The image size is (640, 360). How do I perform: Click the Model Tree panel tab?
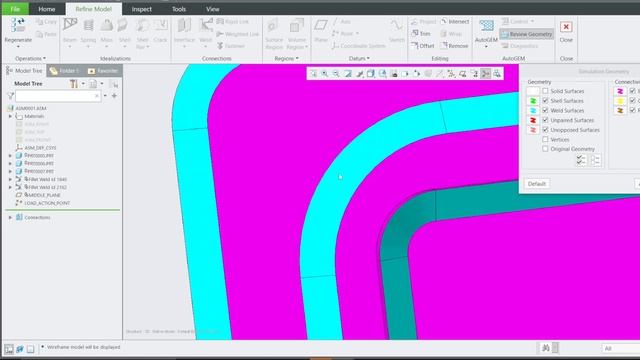point(24,71)
